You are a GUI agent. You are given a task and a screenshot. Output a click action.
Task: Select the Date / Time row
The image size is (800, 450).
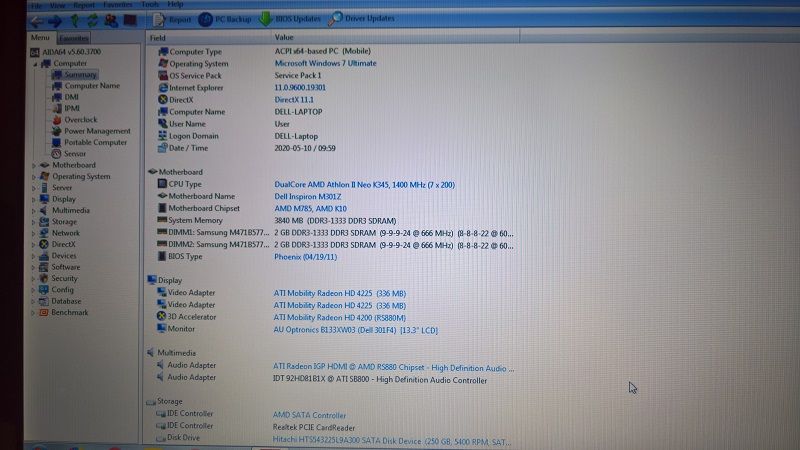click(246, 148)
